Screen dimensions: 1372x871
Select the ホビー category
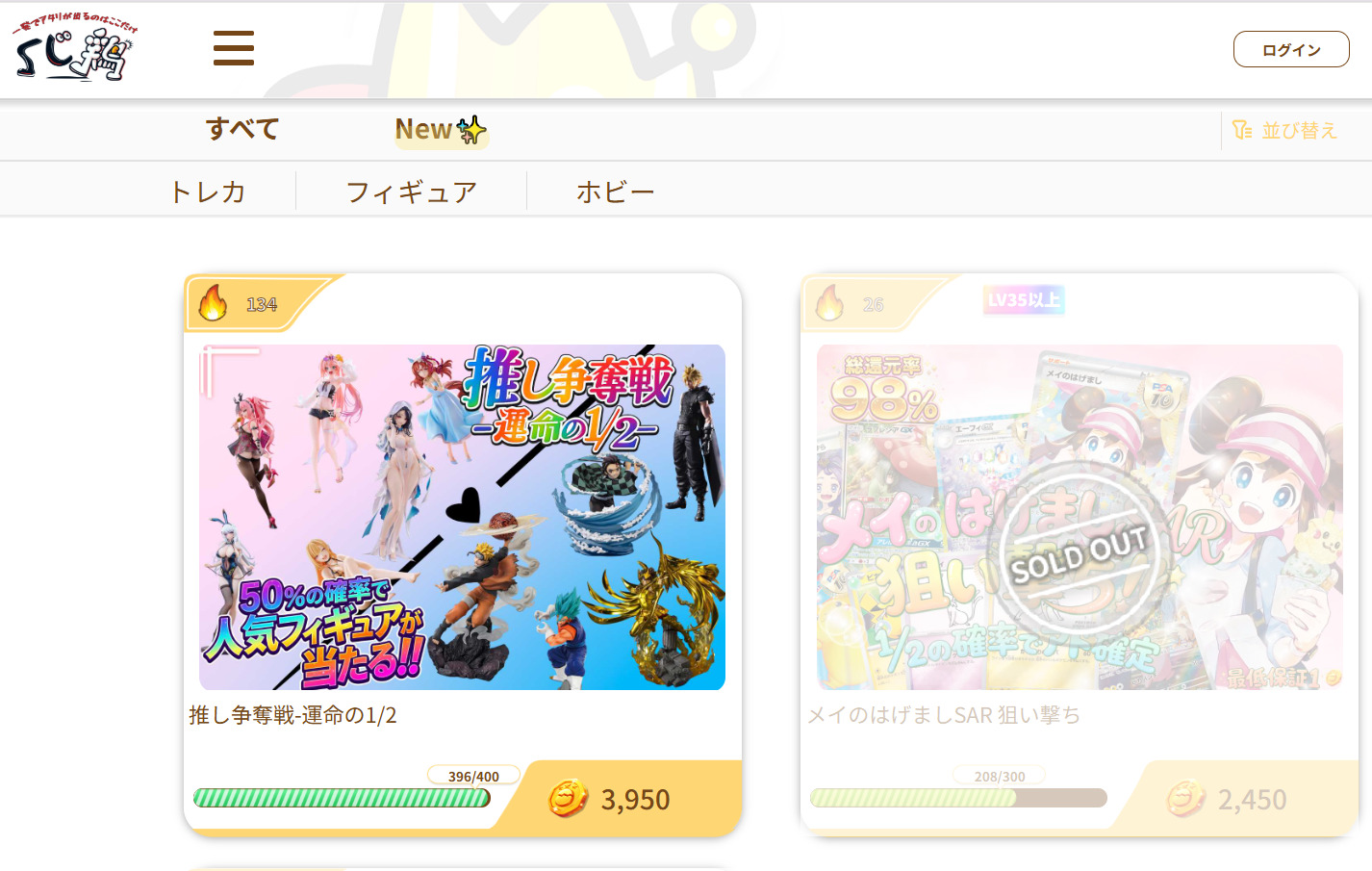click(x=616, y=192)
